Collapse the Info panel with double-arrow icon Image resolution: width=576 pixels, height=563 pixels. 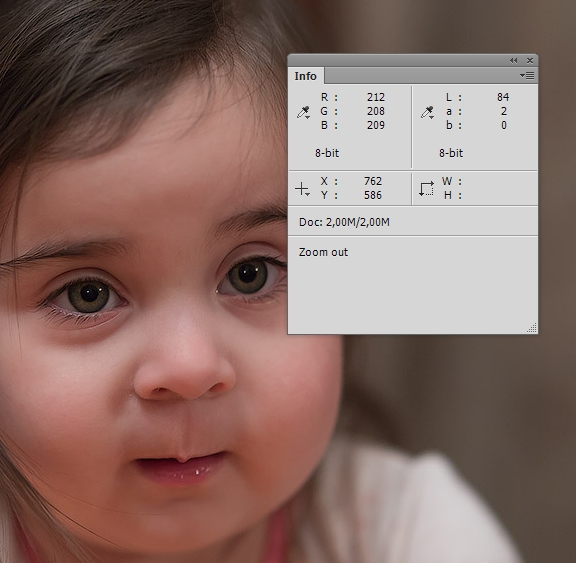[514, 61]
